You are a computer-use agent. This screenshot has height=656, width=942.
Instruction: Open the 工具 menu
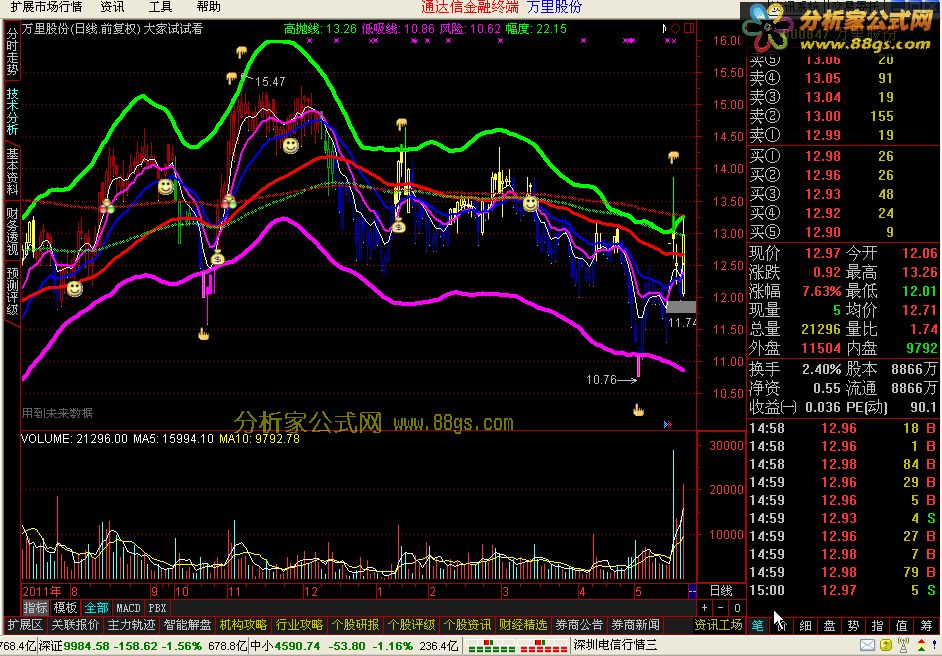tap(160, 7)
